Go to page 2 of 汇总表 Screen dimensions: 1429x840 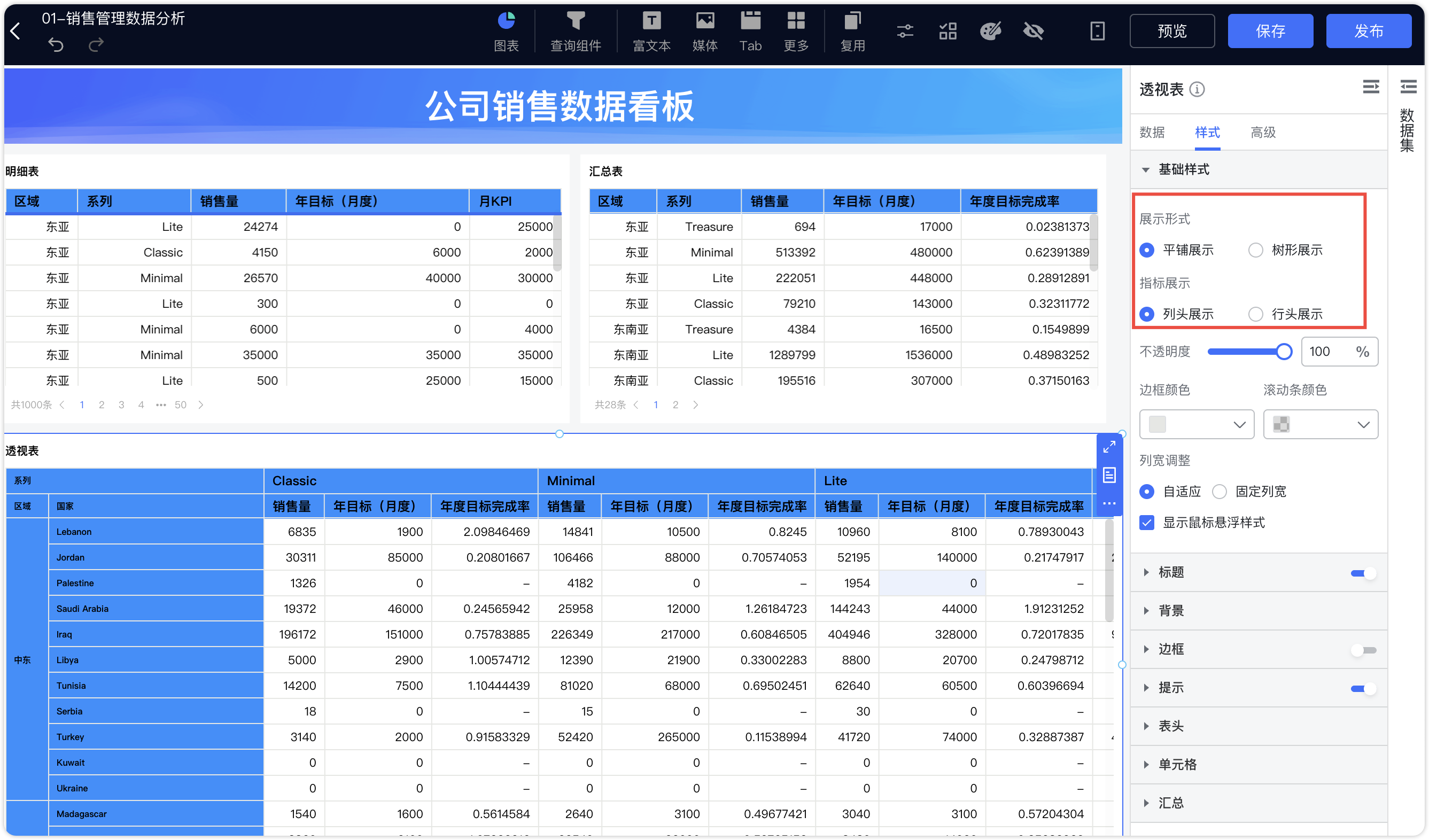675,405
